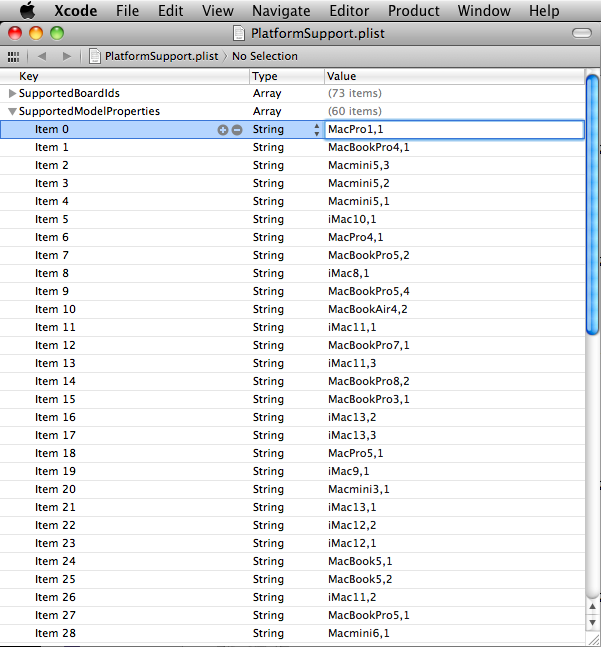Collapse the SupportedModelProperties array
This screenshot has width=601, height=647.
12,111
